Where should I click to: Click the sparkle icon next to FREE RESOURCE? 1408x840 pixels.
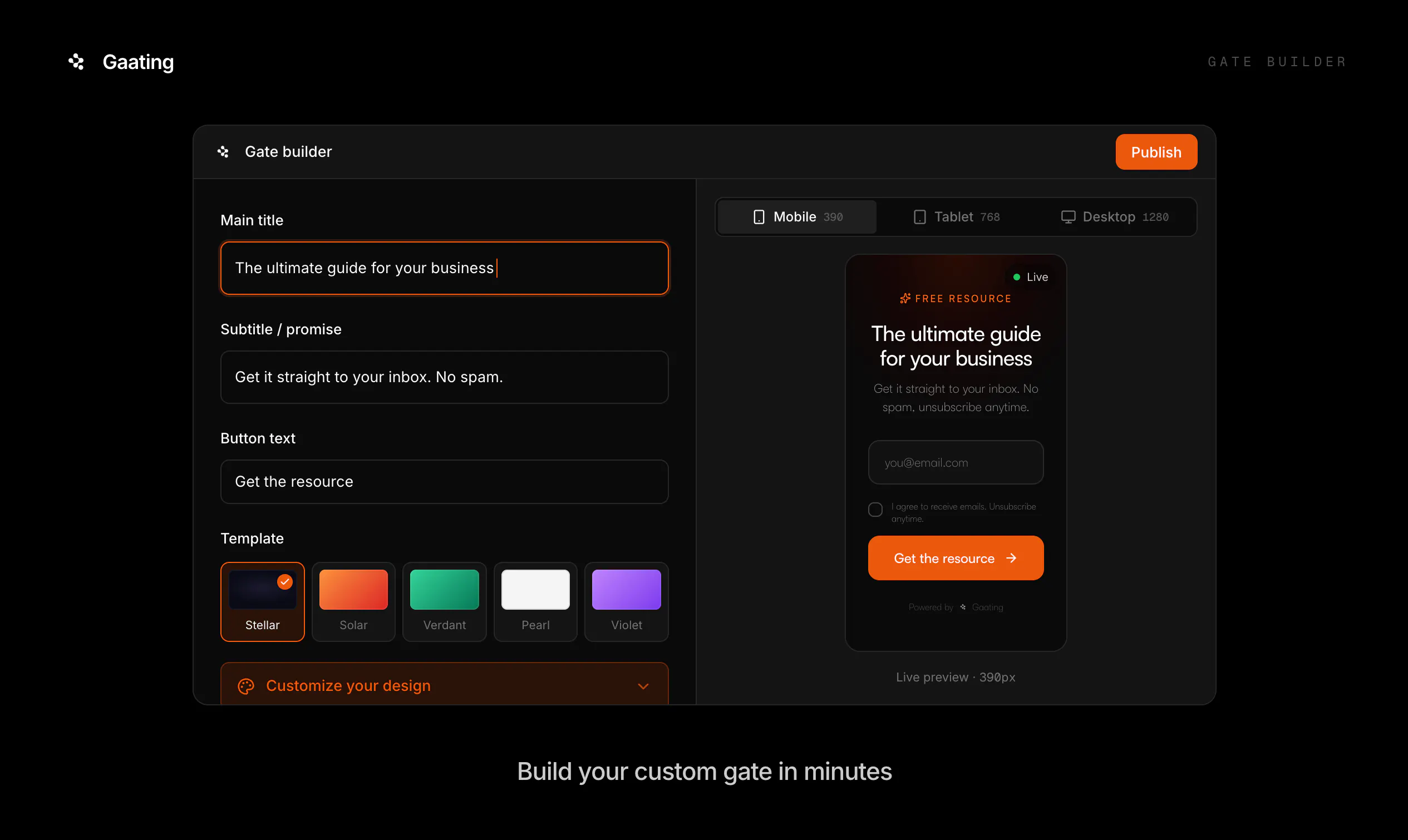click(905, 298)
